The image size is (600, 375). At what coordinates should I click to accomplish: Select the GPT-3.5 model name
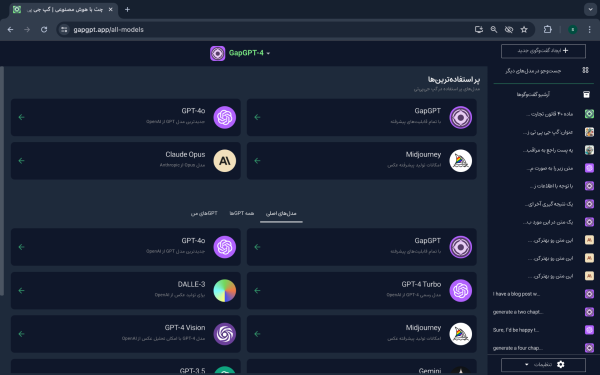pyautogui.click(x=192, y=370)
